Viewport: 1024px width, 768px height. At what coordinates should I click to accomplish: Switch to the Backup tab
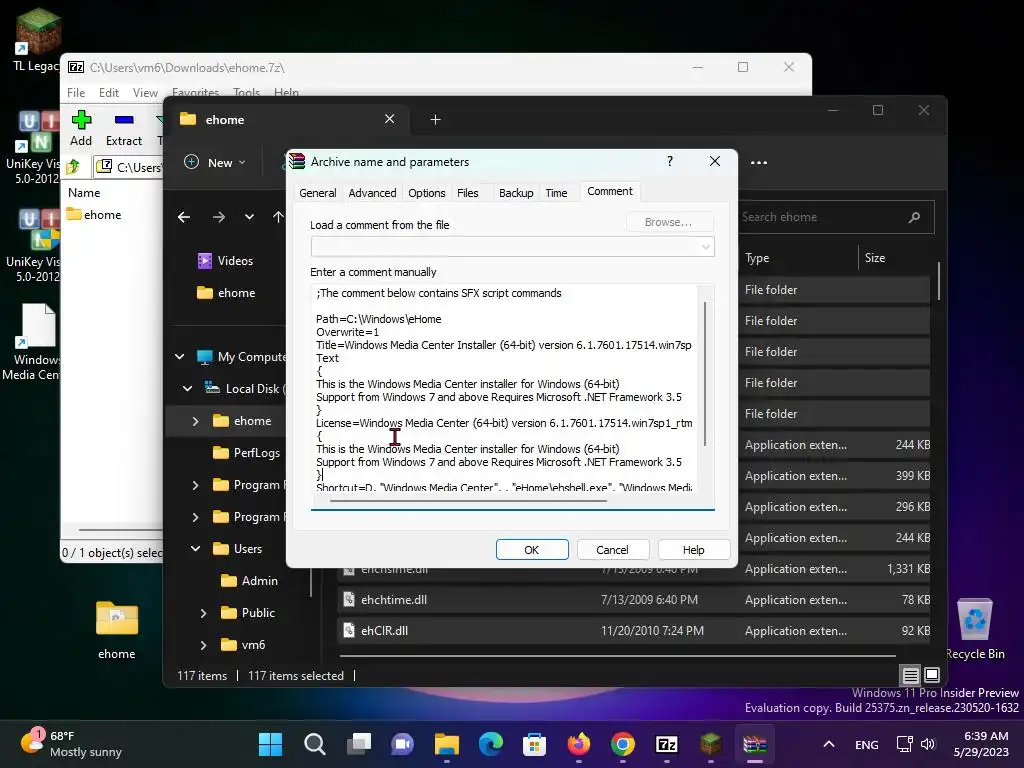(516, 193)
